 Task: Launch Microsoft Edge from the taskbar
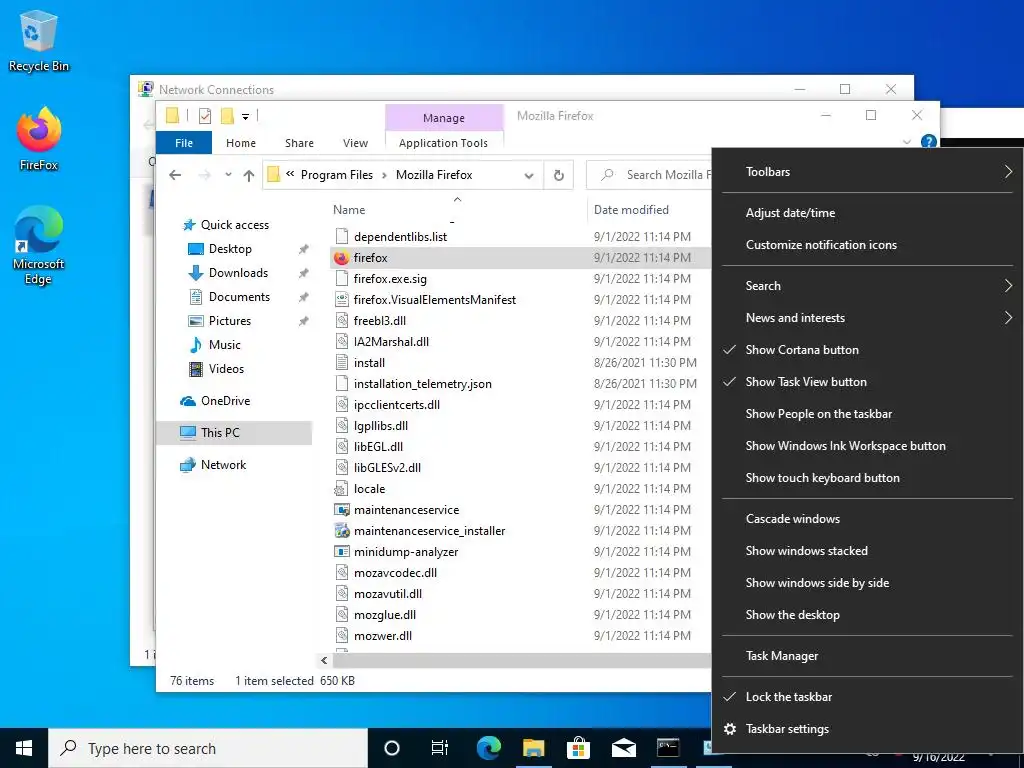tap(488, 748)
